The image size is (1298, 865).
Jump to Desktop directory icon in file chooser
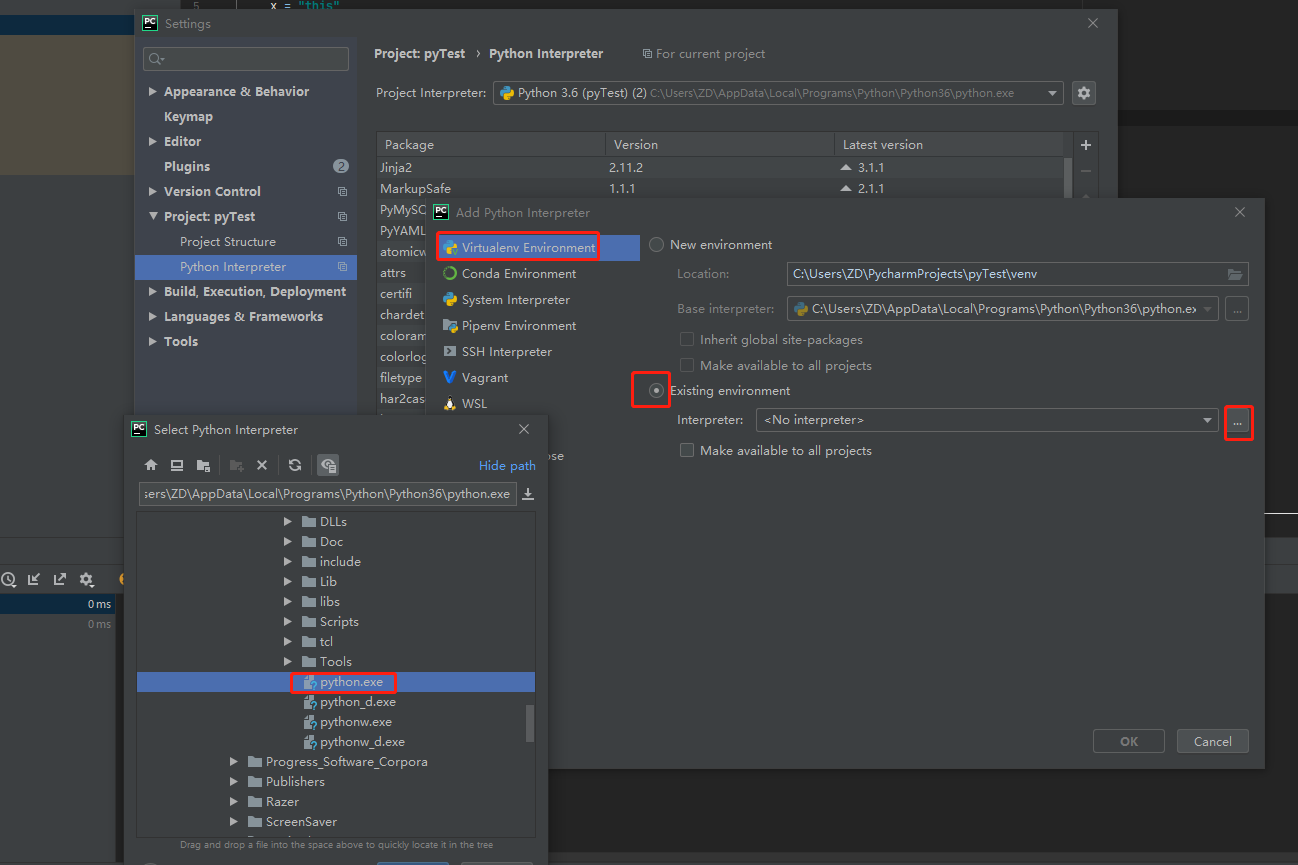[177, 465]
